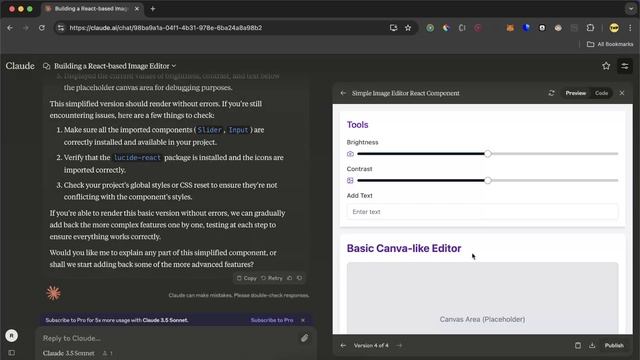Retry Claude's response

272,278
